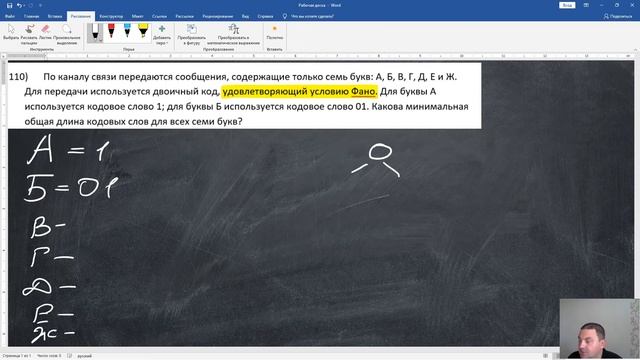Insert a Полотно drawing canvas
The width and height of the screenshot is (640, 360).
tap(275, 33)
